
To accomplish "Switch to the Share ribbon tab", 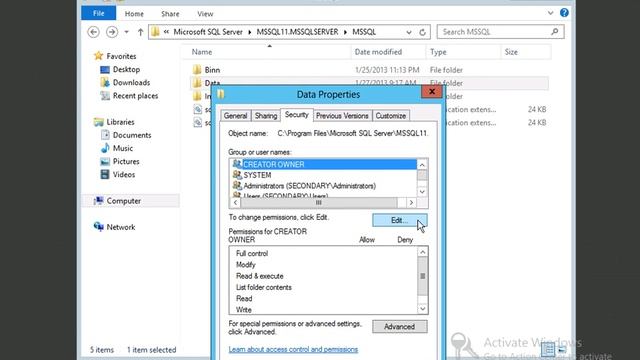I will tap(170, 14).
